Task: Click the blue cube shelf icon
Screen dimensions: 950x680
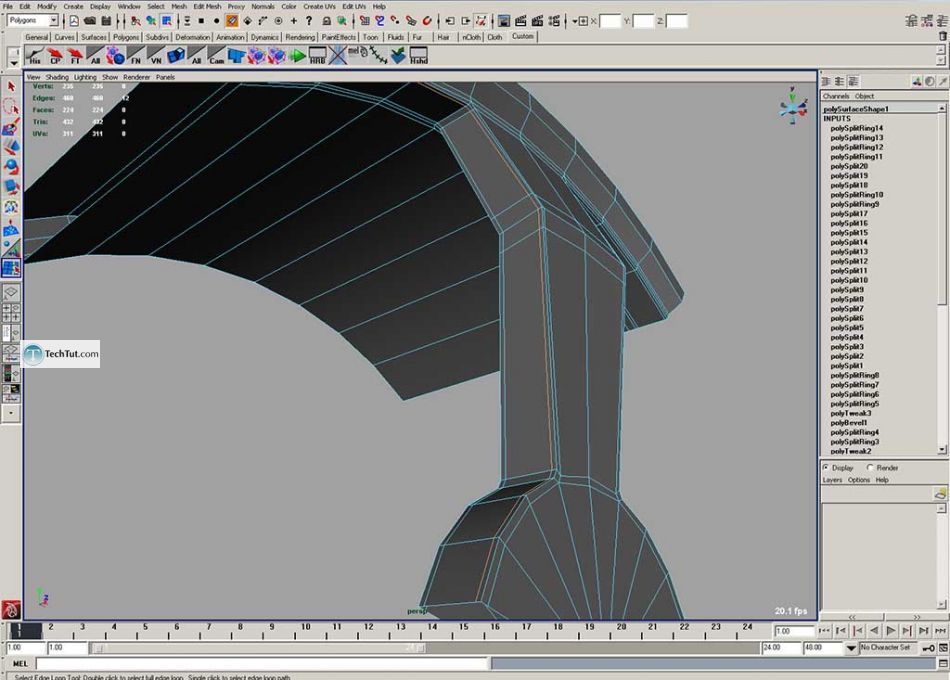Action: [176, 56]
